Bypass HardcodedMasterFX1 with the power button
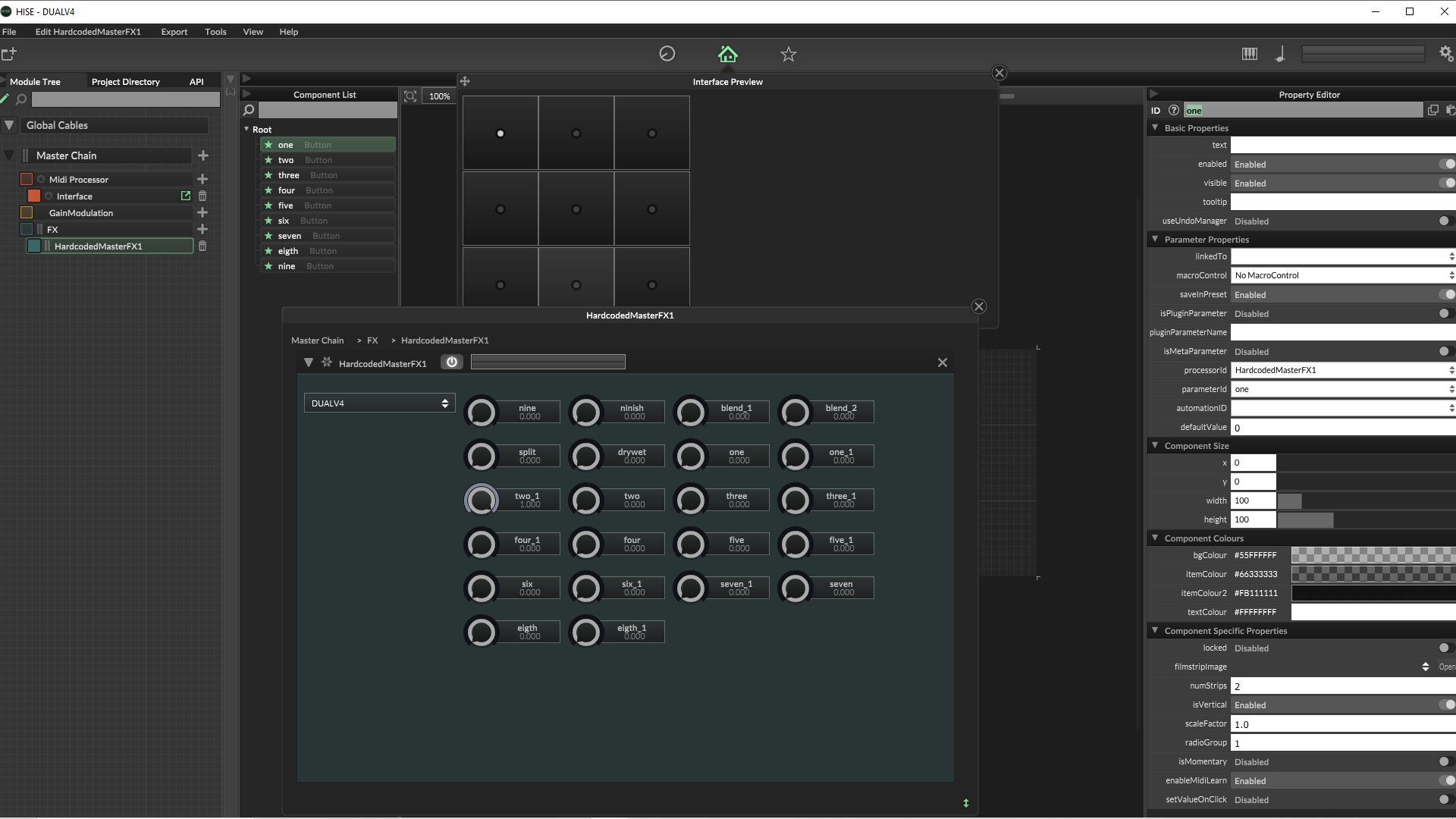 pos(452,362)
